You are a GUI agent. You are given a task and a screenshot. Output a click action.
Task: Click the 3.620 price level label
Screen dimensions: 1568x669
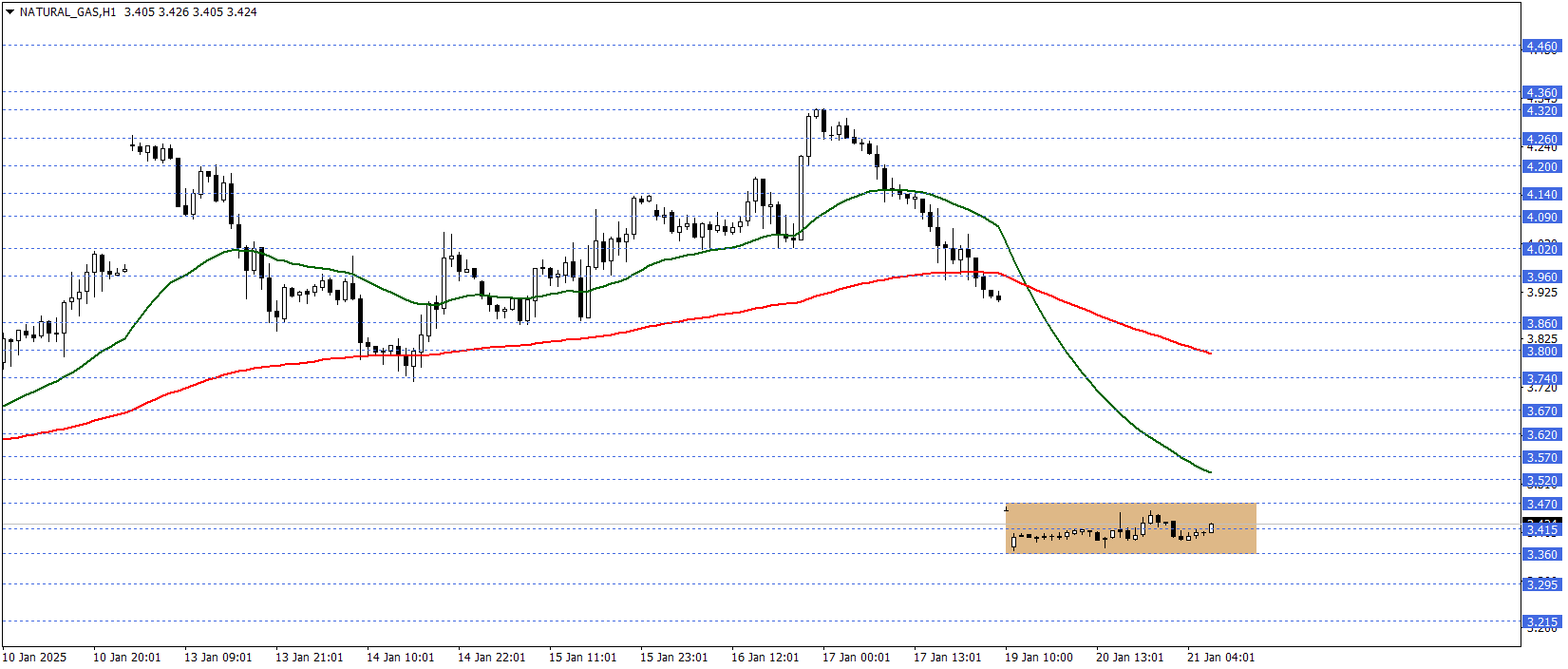click(x=1541, y=434)
